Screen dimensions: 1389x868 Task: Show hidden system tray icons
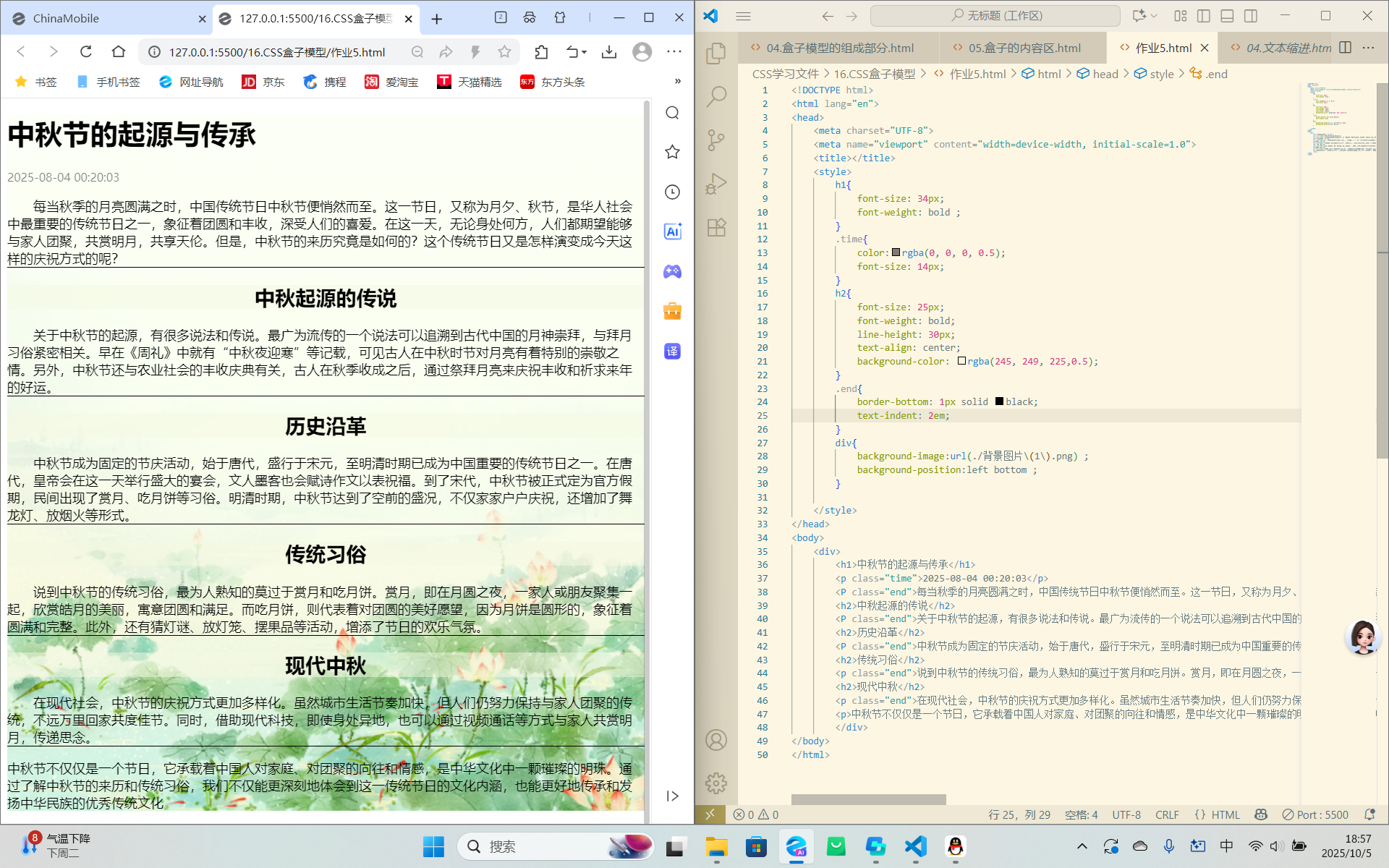1082,846
